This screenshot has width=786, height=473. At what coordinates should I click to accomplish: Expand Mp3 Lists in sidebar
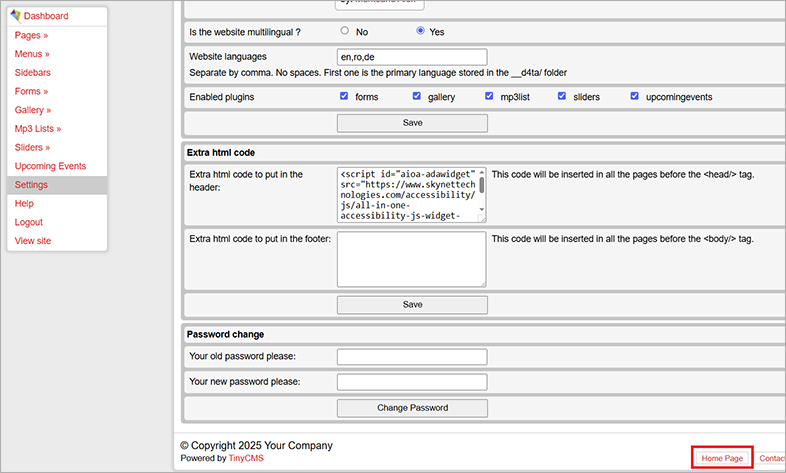point(37,129)
